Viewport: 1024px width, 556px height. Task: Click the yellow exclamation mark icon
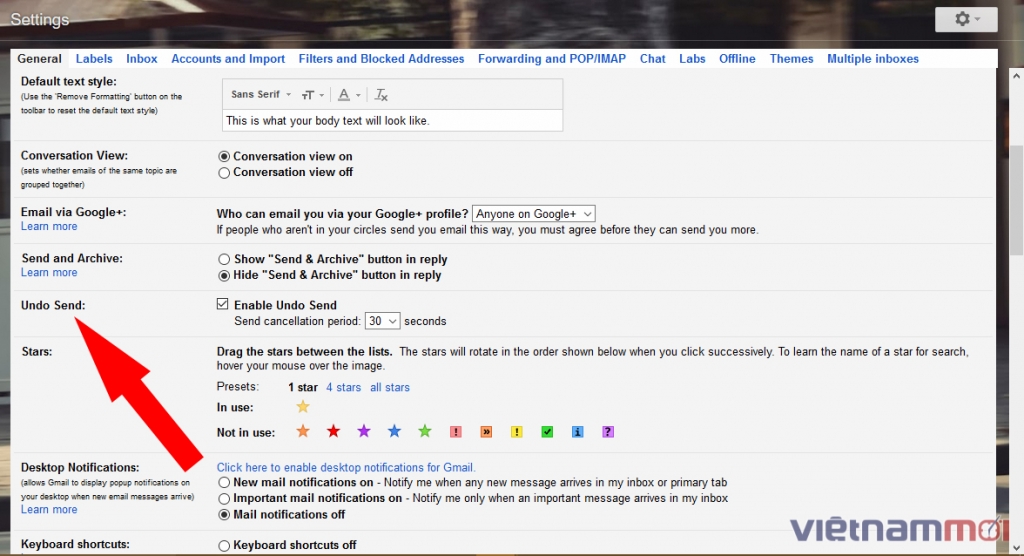[x=517, y=432]
